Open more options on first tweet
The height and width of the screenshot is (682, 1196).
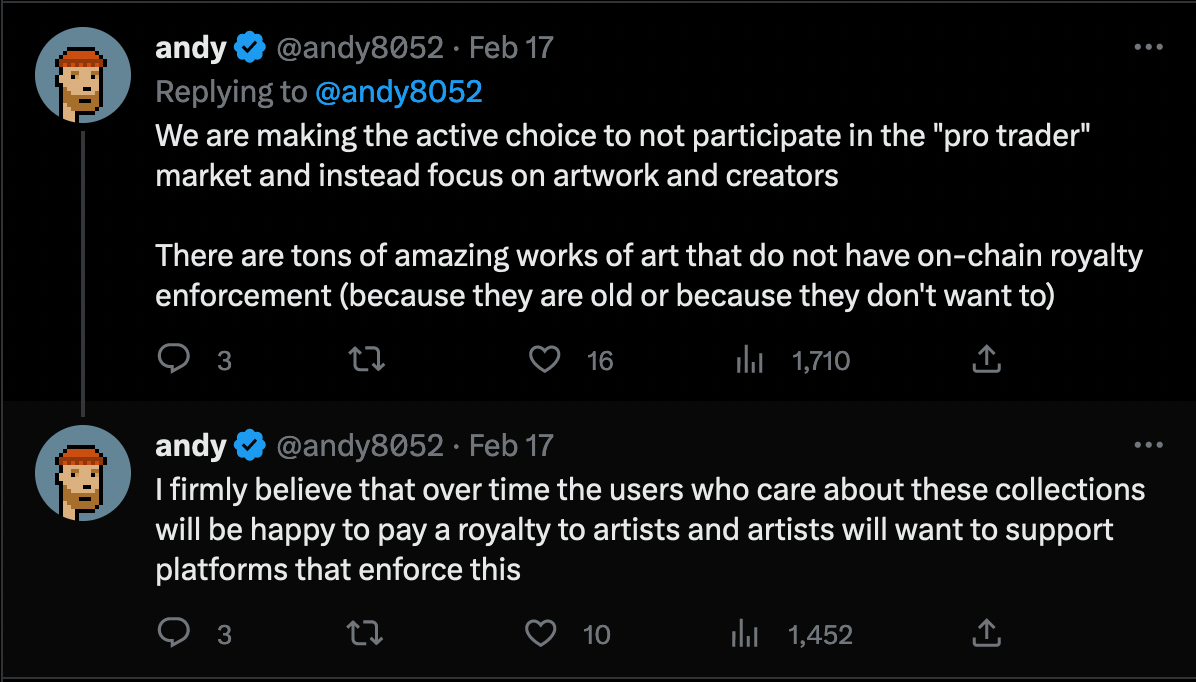(1146, 47)
